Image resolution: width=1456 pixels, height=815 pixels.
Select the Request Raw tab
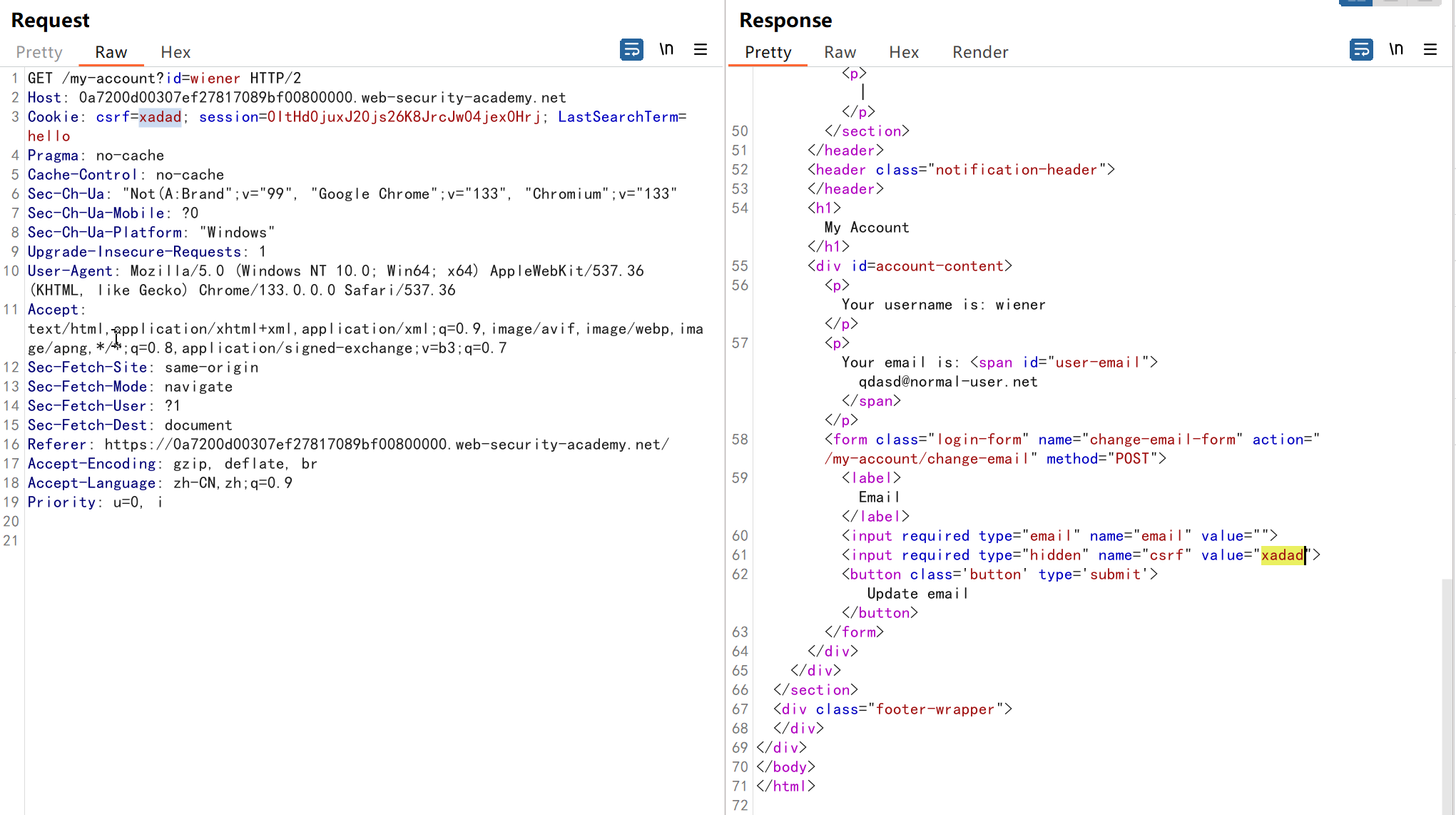(111, 52)
